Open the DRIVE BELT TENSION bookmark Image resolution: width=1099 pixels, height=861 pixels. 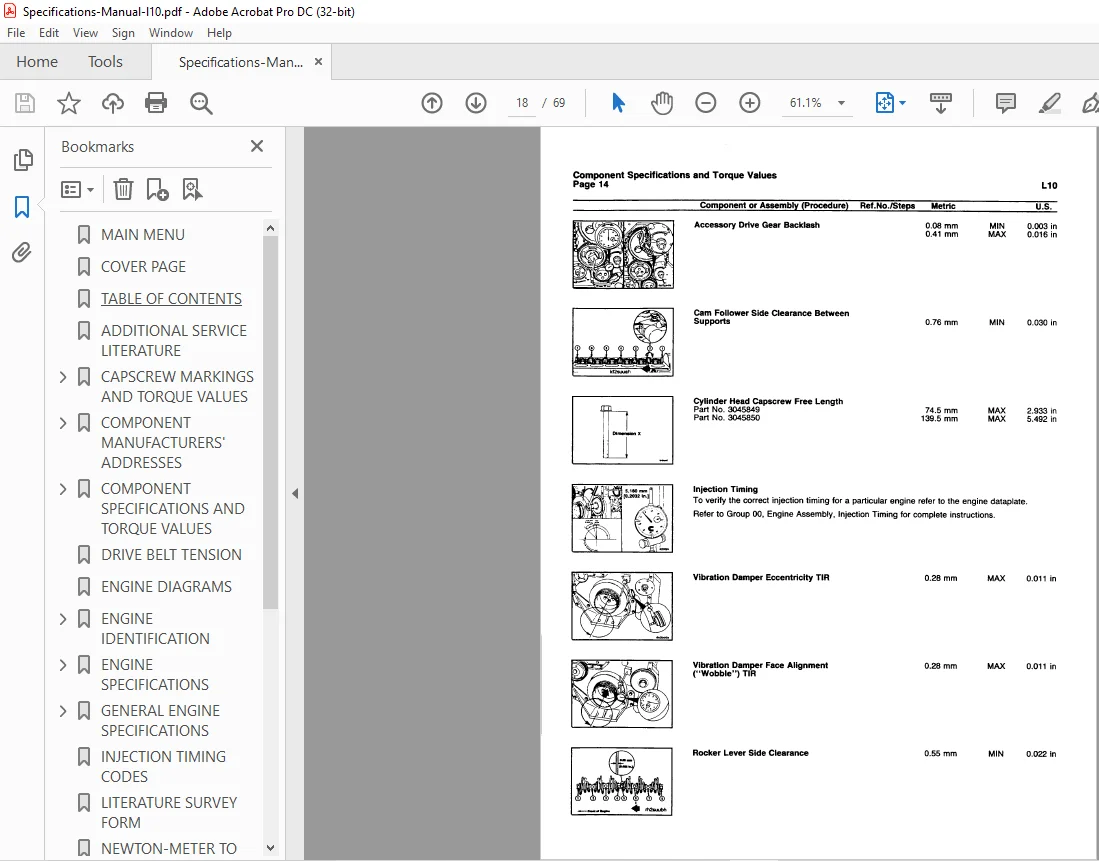pyautogui.click(x=171, y=555)
